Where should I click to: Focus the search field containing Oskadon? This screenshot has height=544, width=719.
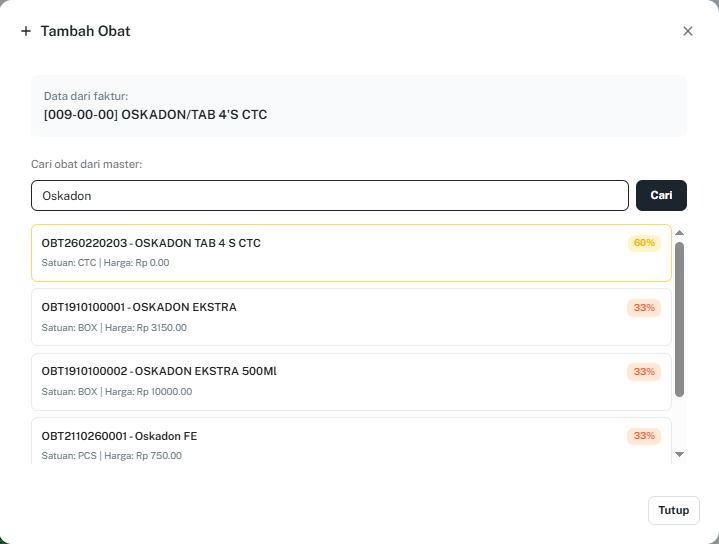point(330,196)
